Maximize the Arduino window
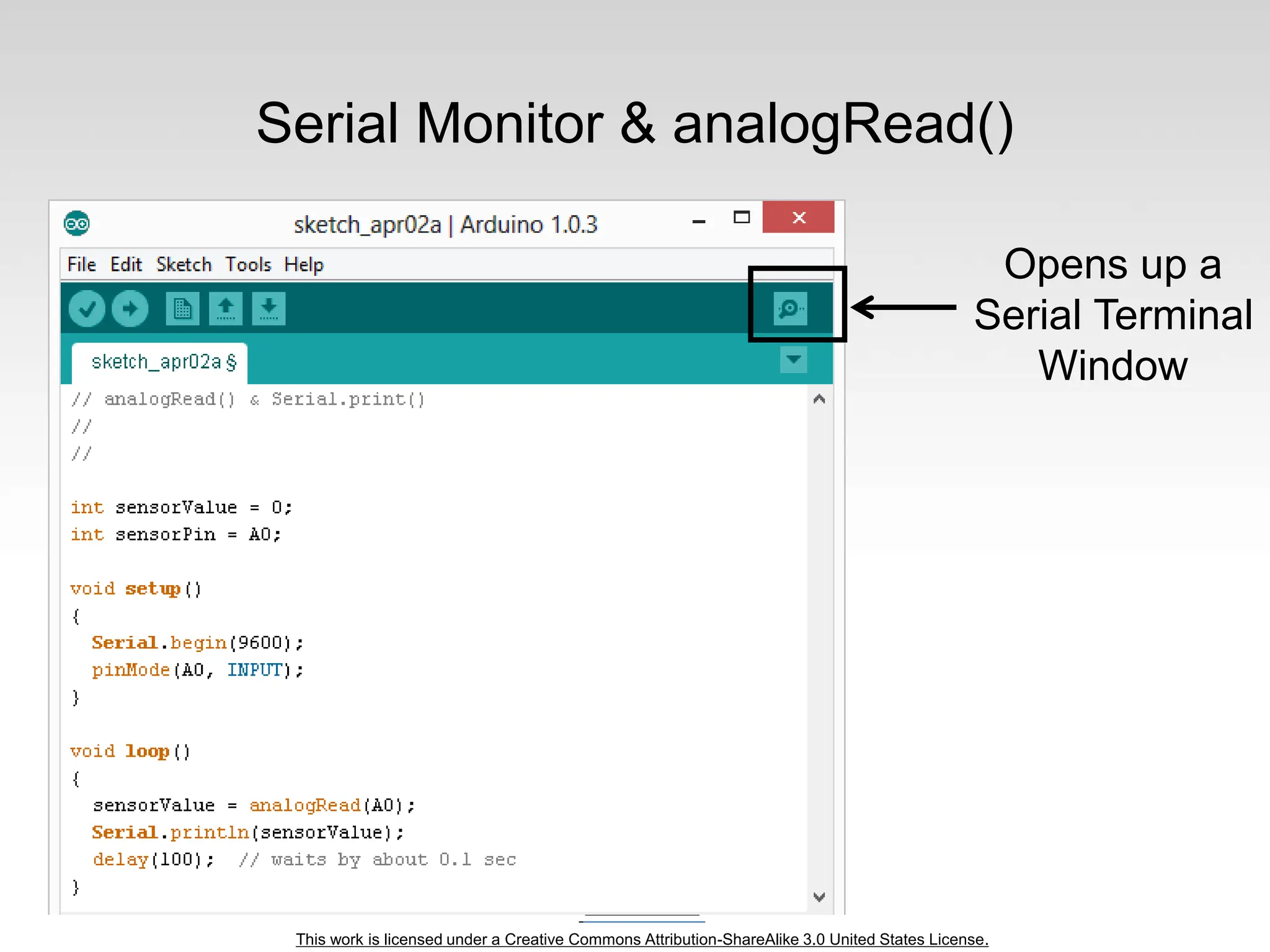 coord(742,218)
